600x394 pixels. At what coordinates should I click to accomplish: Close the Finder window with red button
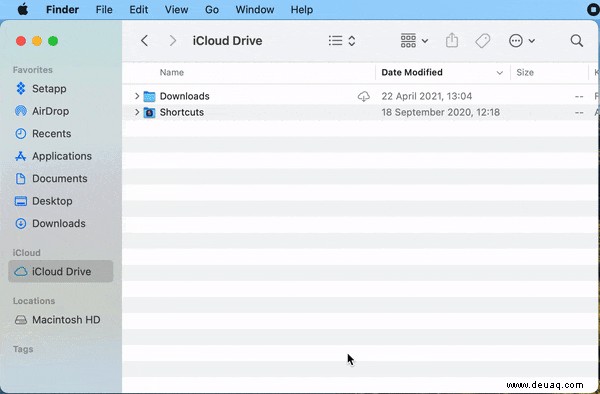(21, 41)
